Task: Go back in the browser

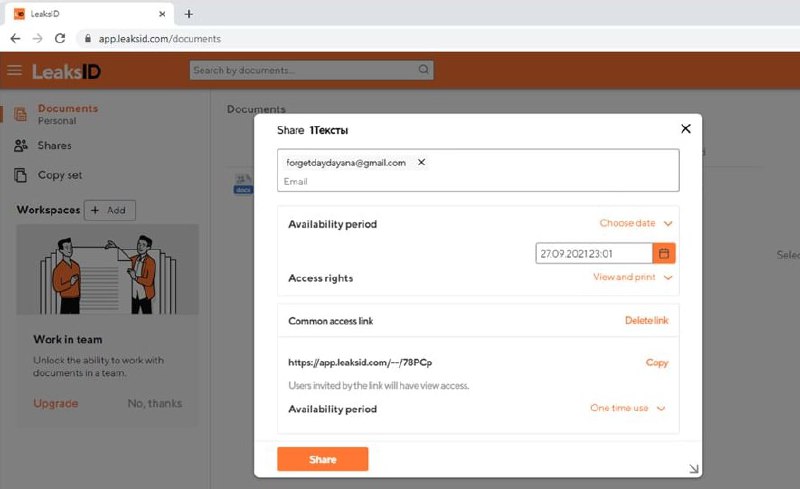Action: (x=15, y=38)
